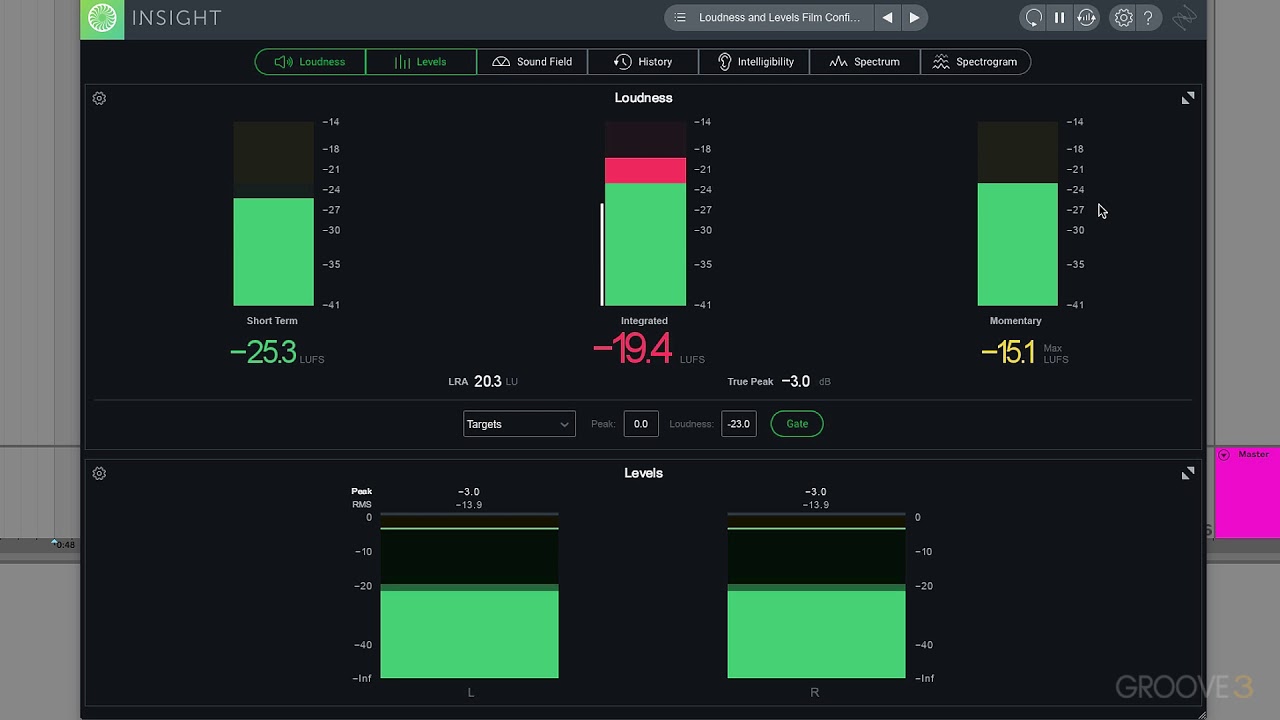This screenshot has height=720, width=1280.
Task: Click the right channel level meter
Action: 816,596
